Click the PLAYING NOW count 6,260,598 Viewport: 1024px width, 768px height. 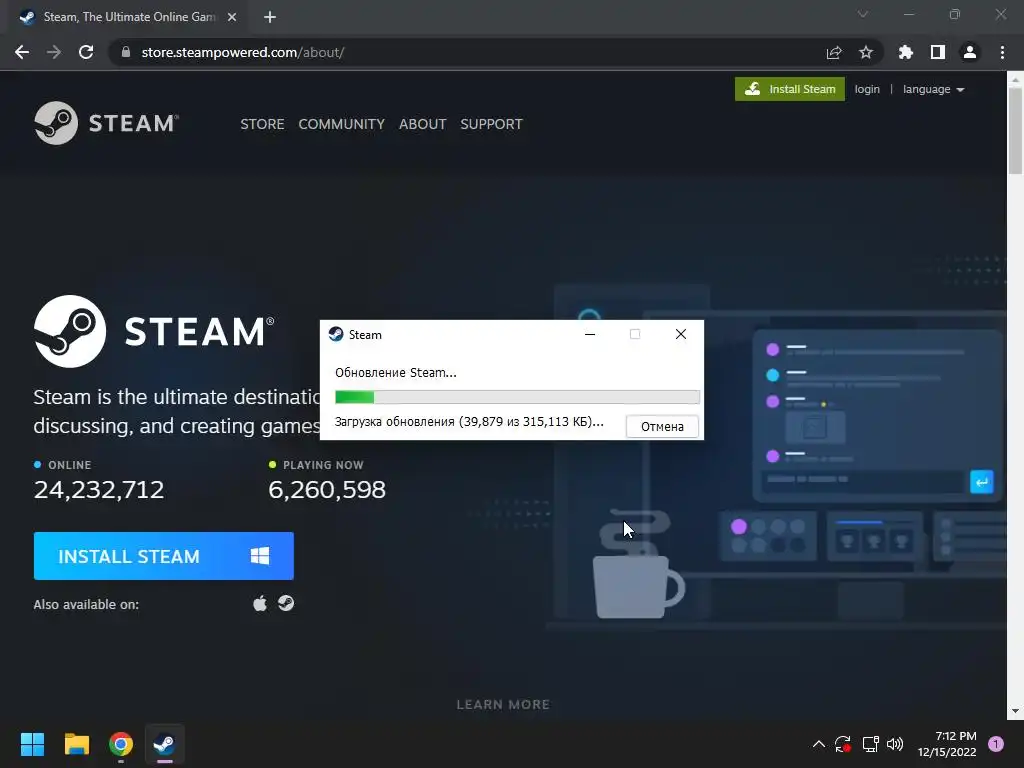tap(327, 490)
